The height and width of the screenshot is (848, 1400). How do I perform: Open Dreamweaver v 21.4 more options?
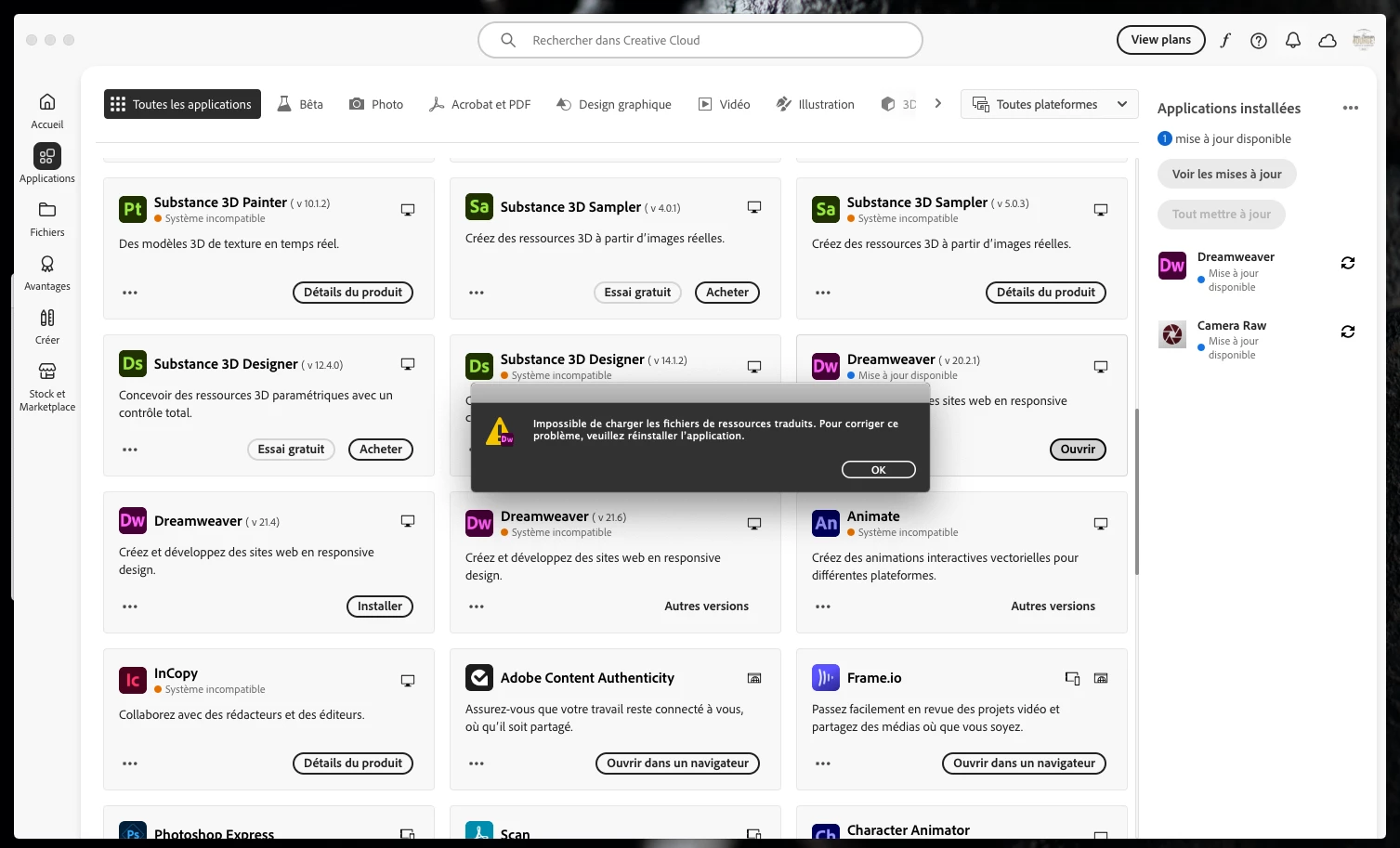point(130,607)
